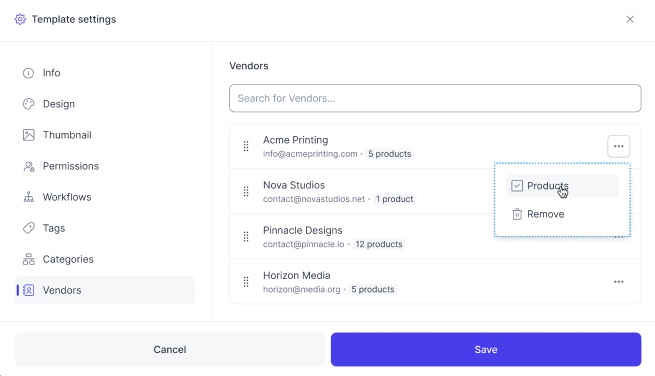Image resolution: width=655 pixels, height=376 pixels.
Task: Close the Template settings dialog
Action: (x=630, y=19)
